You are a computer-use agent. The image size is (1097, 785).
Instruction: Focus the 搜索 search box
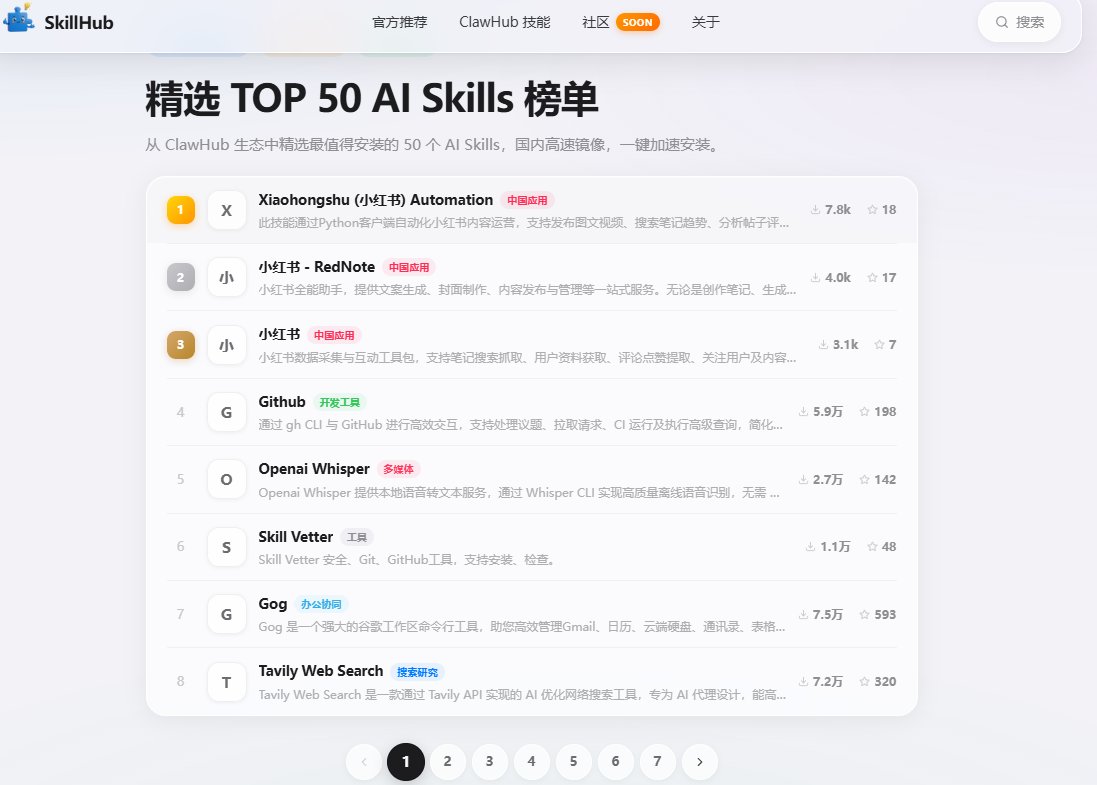click(x=1019, y=22)
